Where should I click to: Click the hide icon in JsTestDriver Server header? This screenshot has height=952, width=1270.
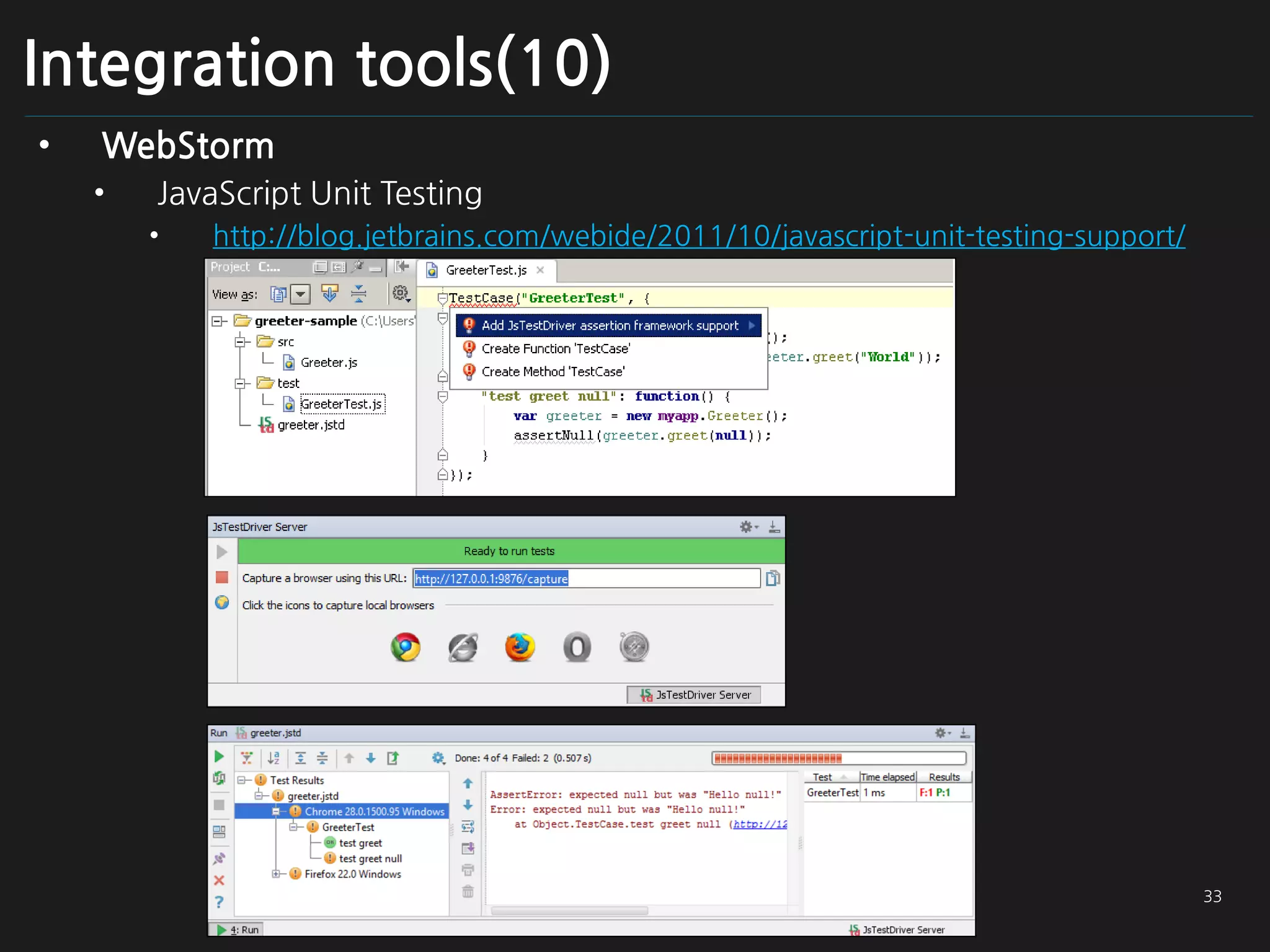pos(774,527)
